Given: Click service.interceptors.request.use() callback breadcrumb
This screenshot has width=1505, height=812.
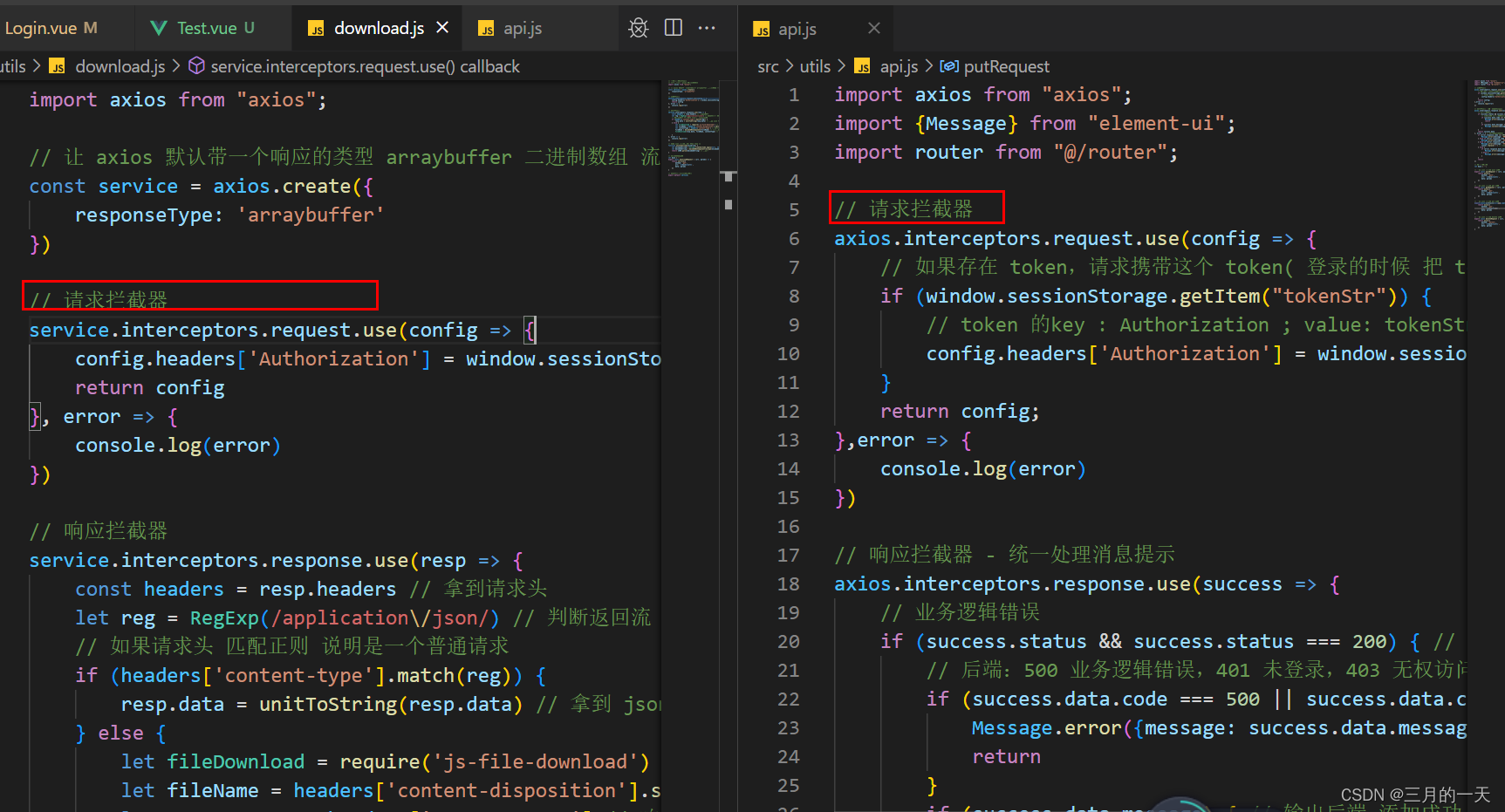Looking at the screenshot, I should [x=365, y=66].
